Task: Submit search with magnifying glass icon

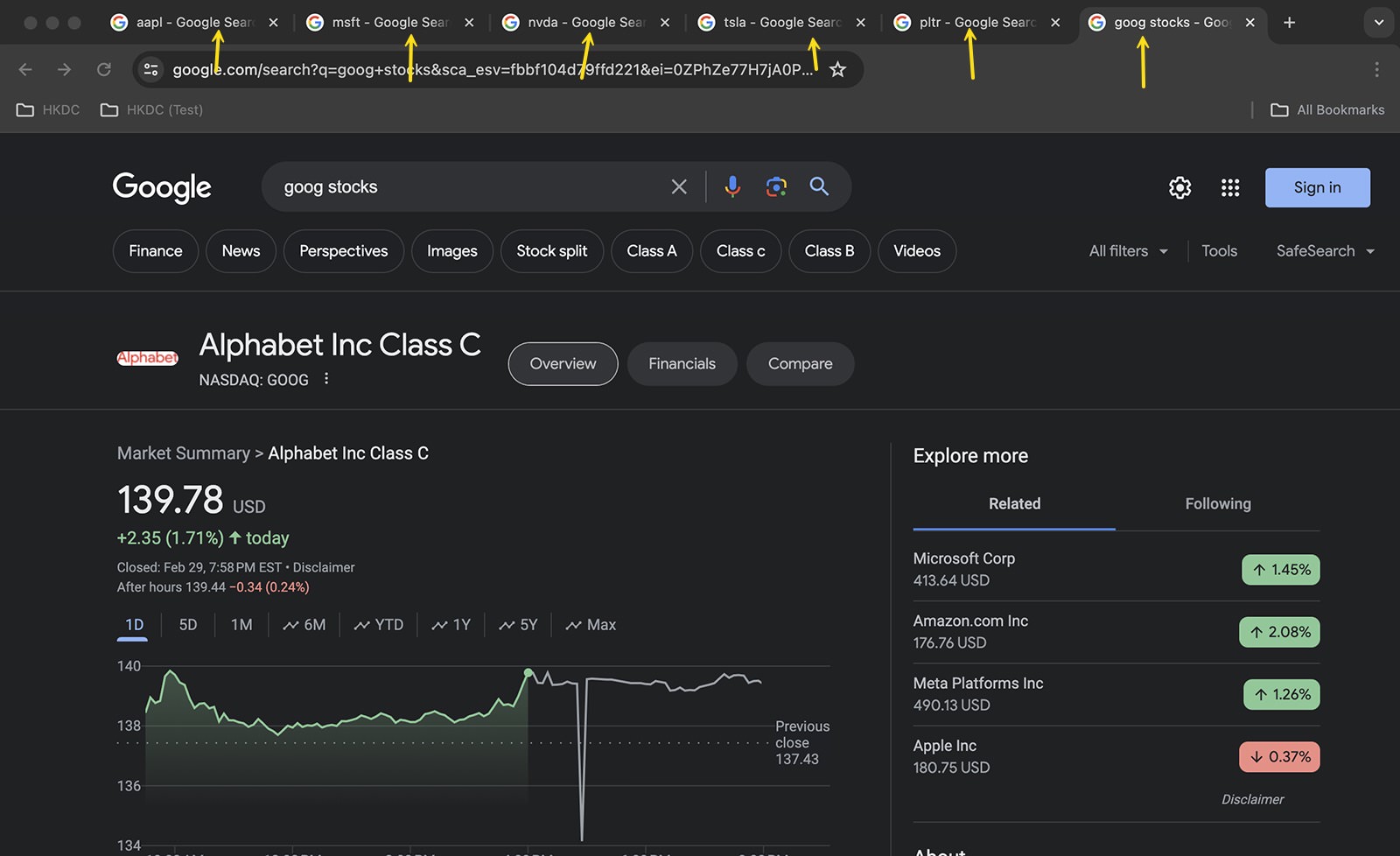Action: (819, 186)
